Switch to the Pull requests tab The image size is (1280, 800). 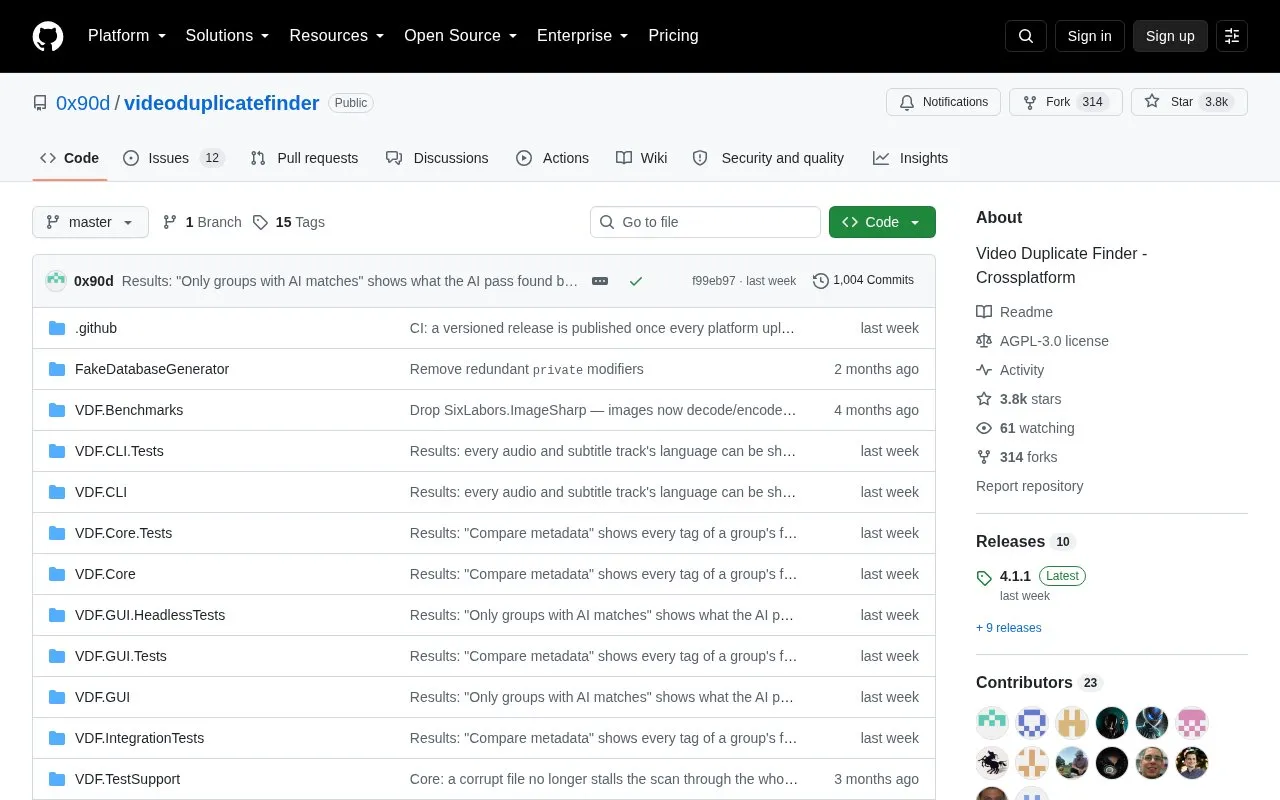point(304,158)
